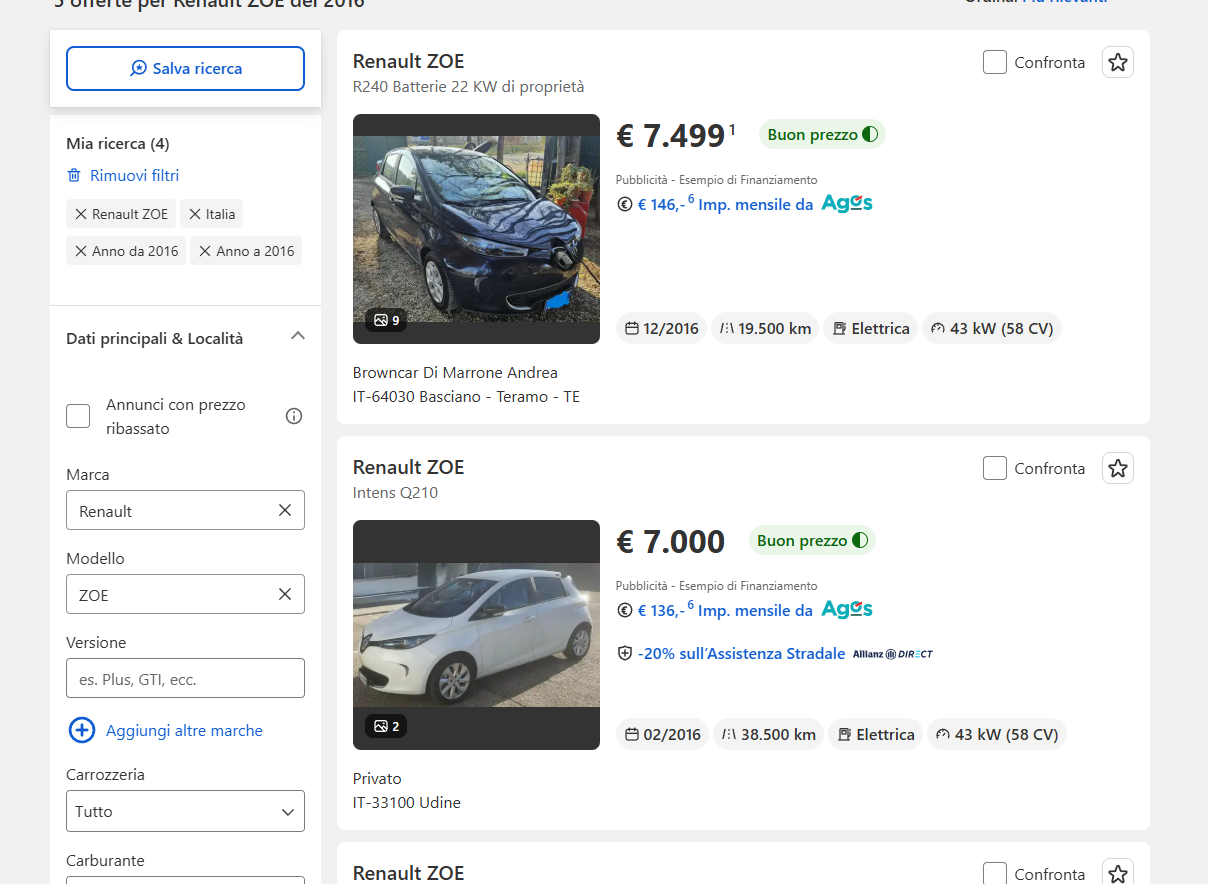Open the second Renault ZOE listing title
This screenshot has height=884, width=1208.
click(x=409, y=467)
